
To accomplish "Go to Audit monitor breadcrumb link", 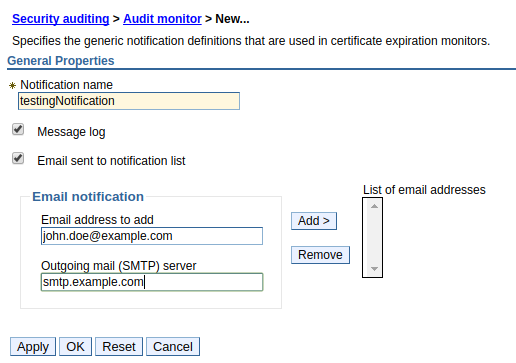I will click(162, 19).
